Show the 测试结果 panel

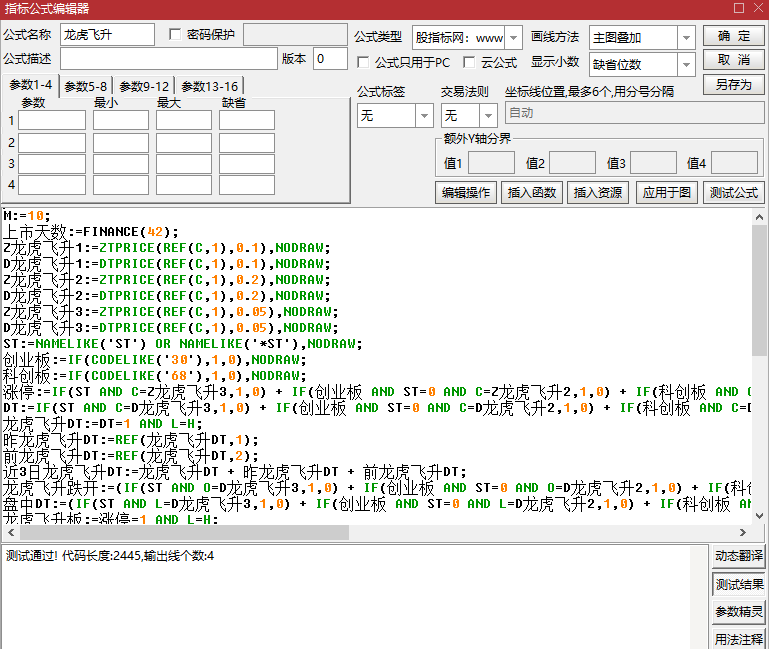(739, 585)
